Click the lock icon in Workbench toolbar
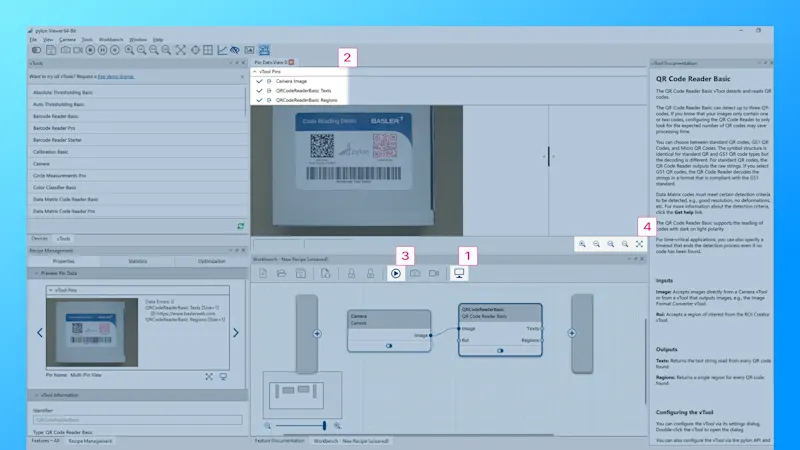The width and height of the screenshot is (800, 450). point(351,273)
